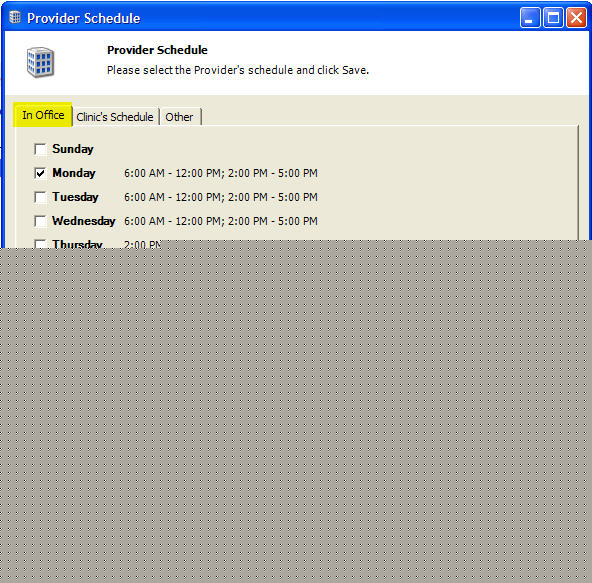Maximize the Provider Schedule window
592x583 pixels.
(553, 17)
